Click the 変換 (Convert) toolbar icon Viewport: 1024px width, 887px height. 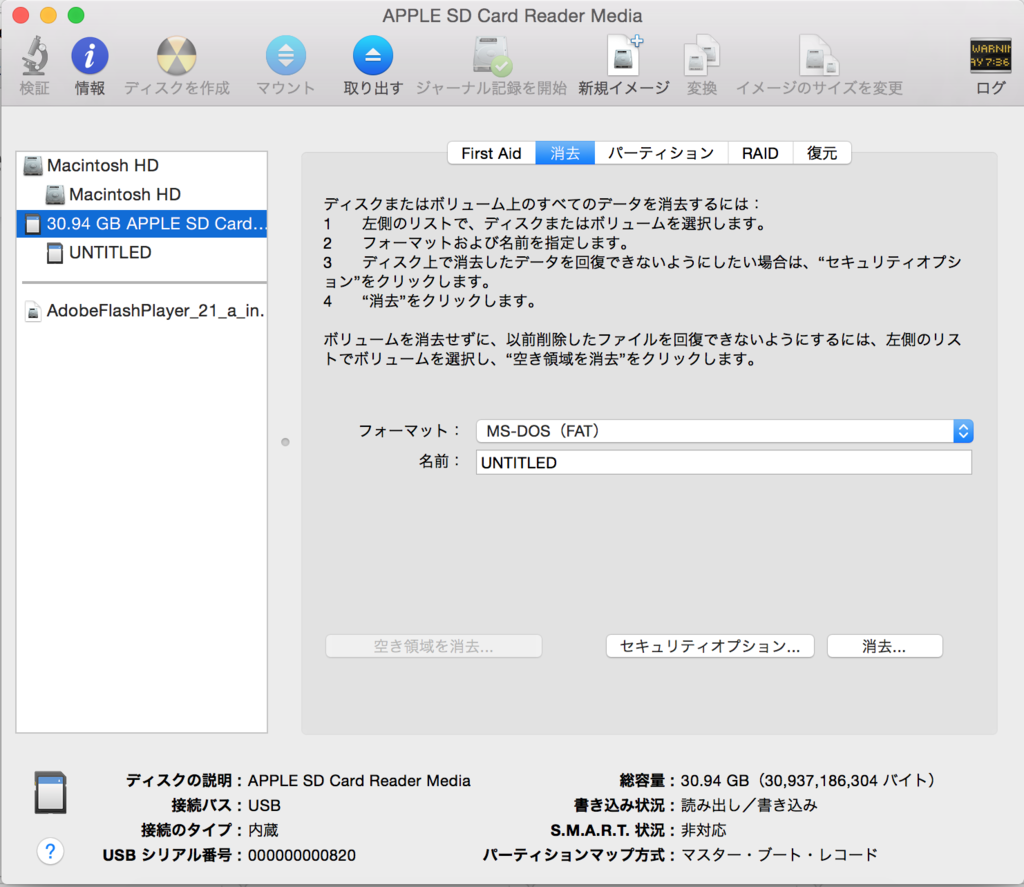click(701, 56)
